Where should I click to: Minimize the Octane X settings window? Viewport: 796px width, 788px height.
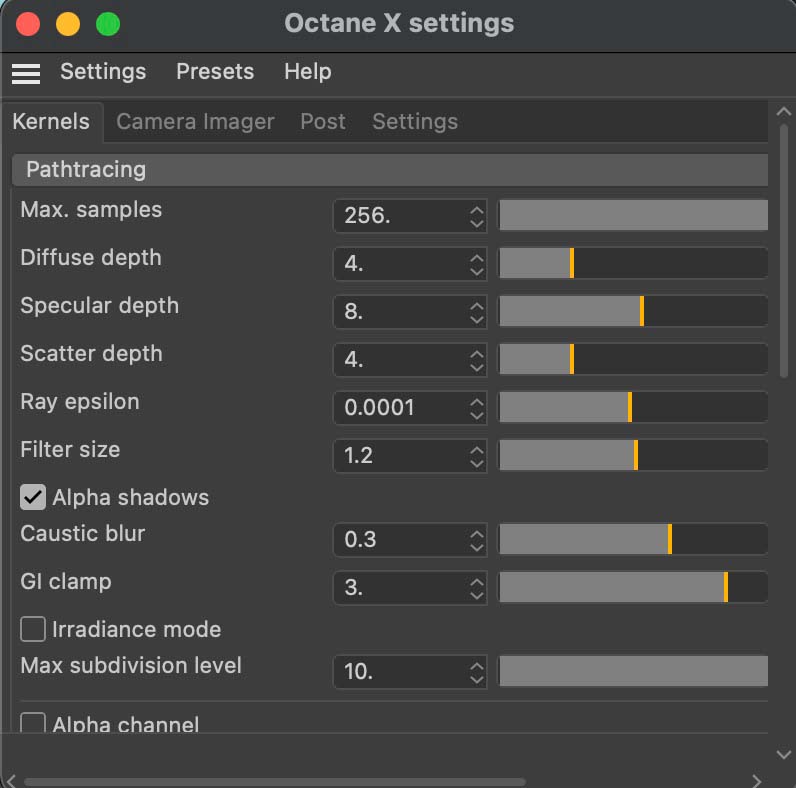(68, 24)
